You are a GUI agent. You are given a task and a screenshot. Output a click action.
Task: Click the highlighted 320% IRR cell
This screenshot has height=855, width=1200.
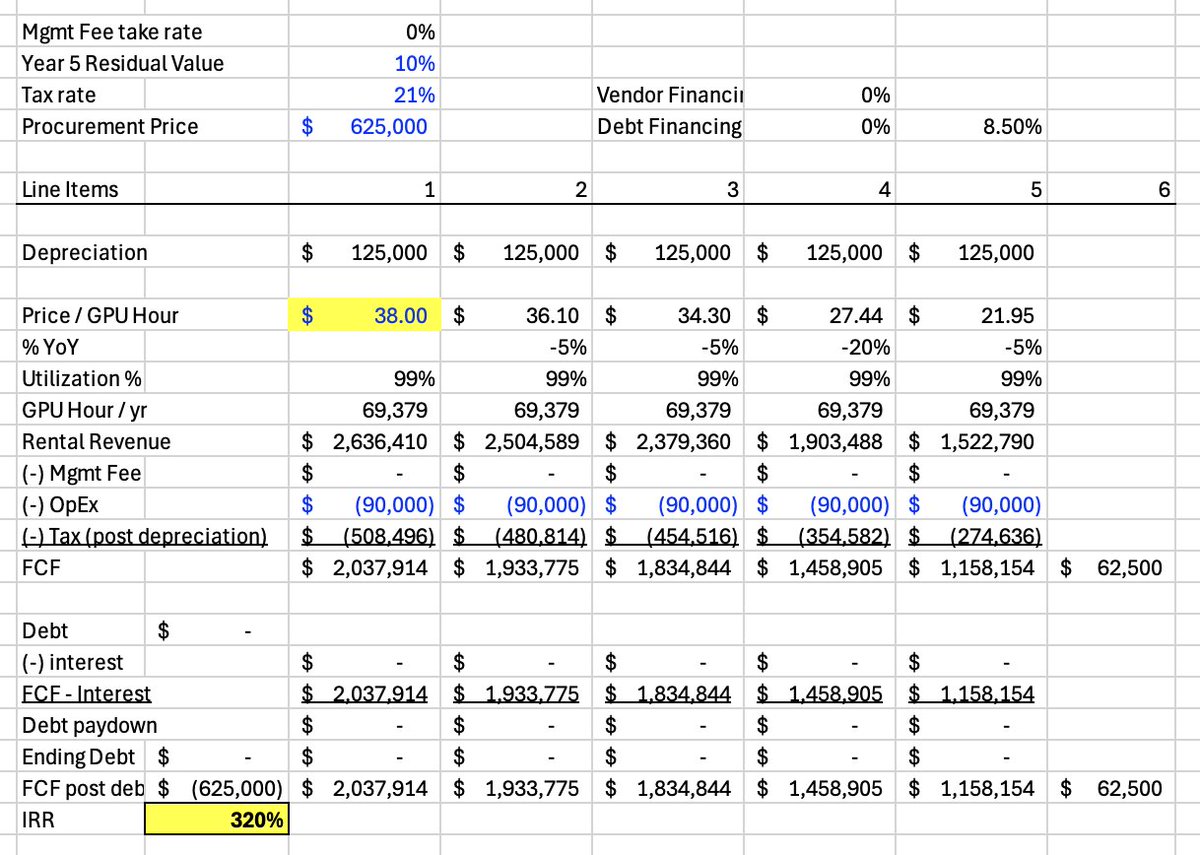click(x=217, y=821)
